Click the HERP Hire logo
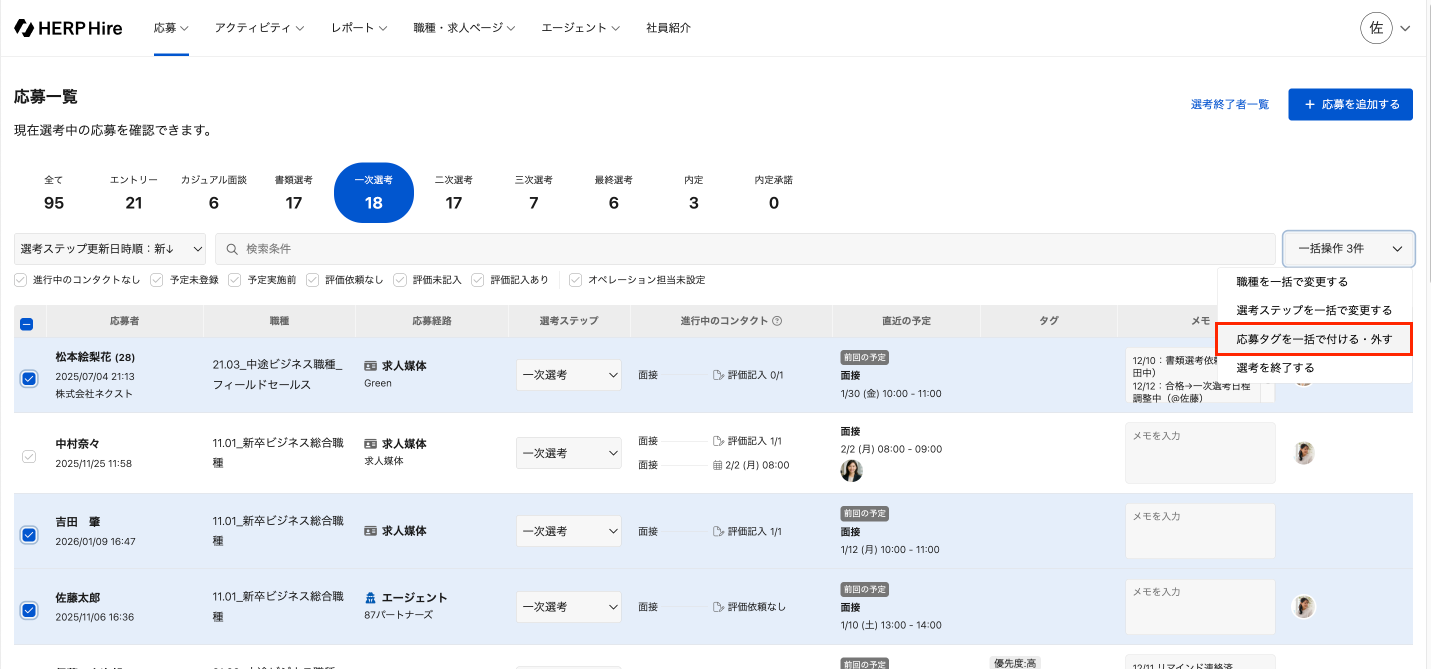This screenshot has width=1431, height=669. [x=68, y=28]
